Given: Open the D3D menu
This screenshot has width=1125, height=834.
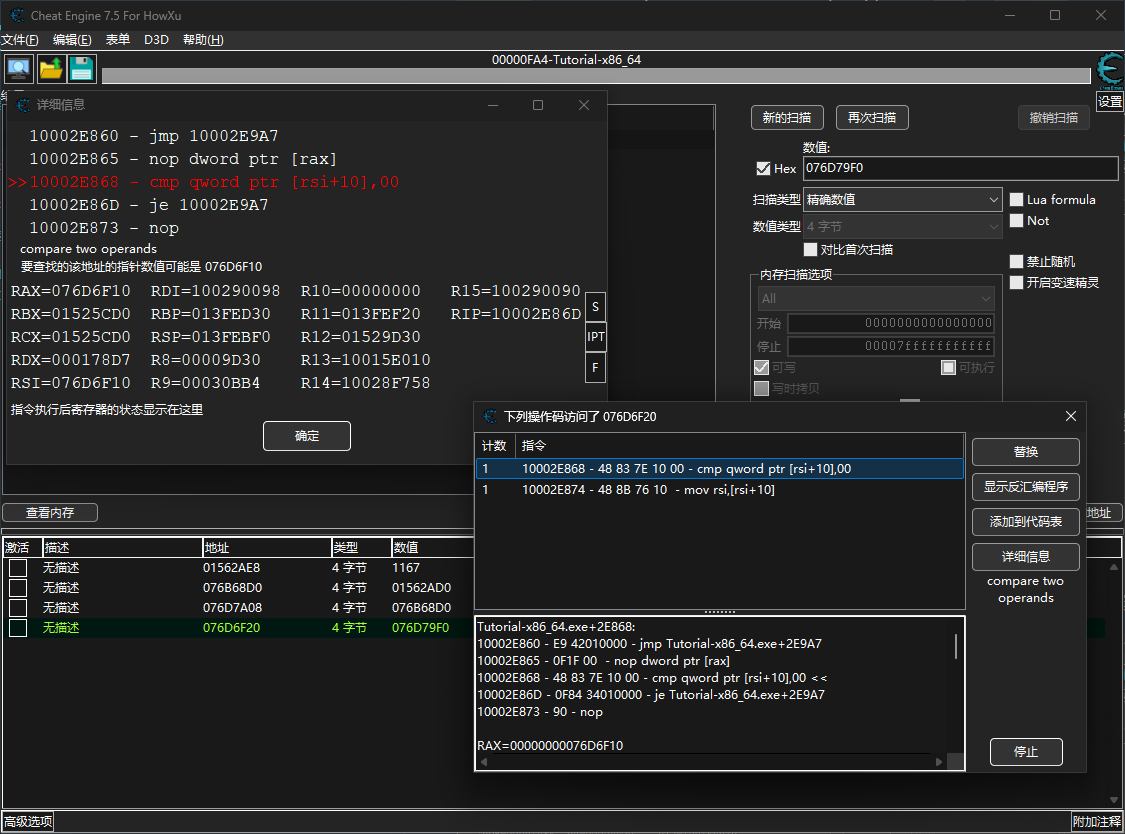Looking at the screenshot, I should tap(156, 40).
